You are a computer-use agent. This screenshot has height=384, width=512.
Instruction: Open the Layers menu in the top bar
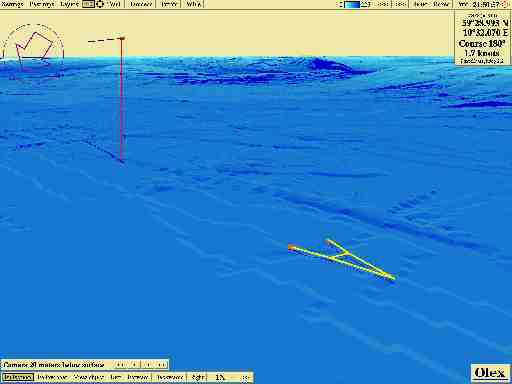(70, 4)
